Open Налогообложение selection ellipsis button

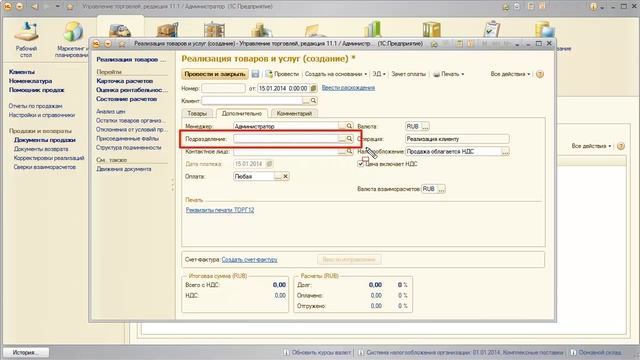point(505,151)
